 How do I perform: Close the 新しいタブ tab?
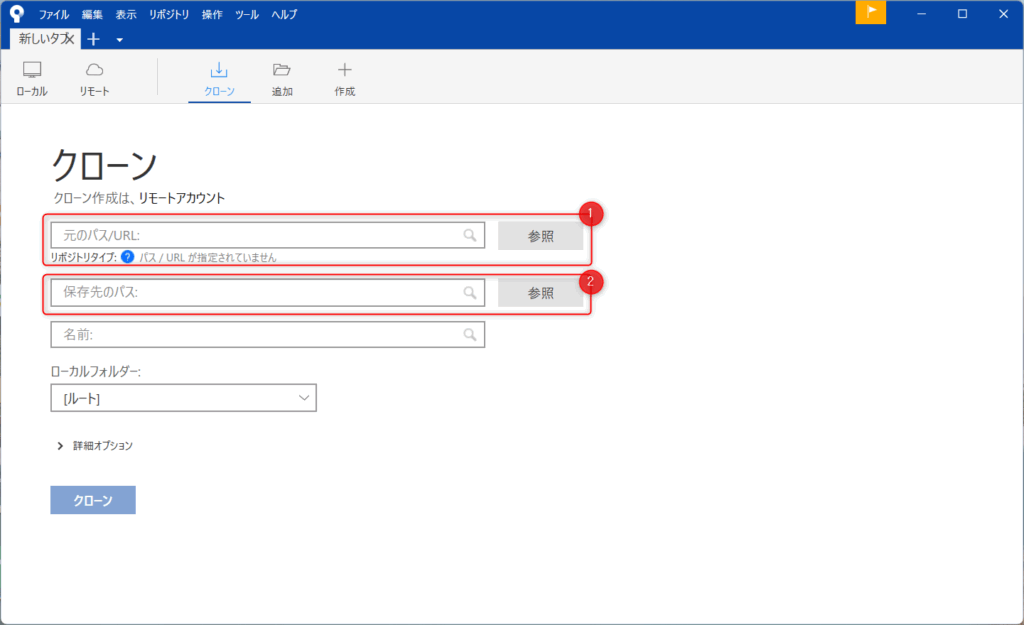click(x=69, y=39)
